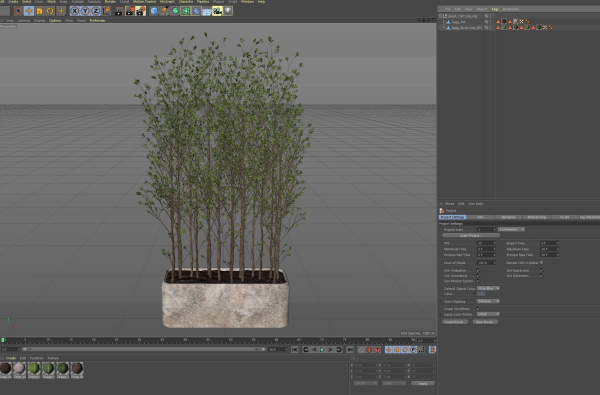Toggle the Use Animation checkbox
Image resolution: width=600 pixels, height=395 pixels.
(x=478, y=271)
